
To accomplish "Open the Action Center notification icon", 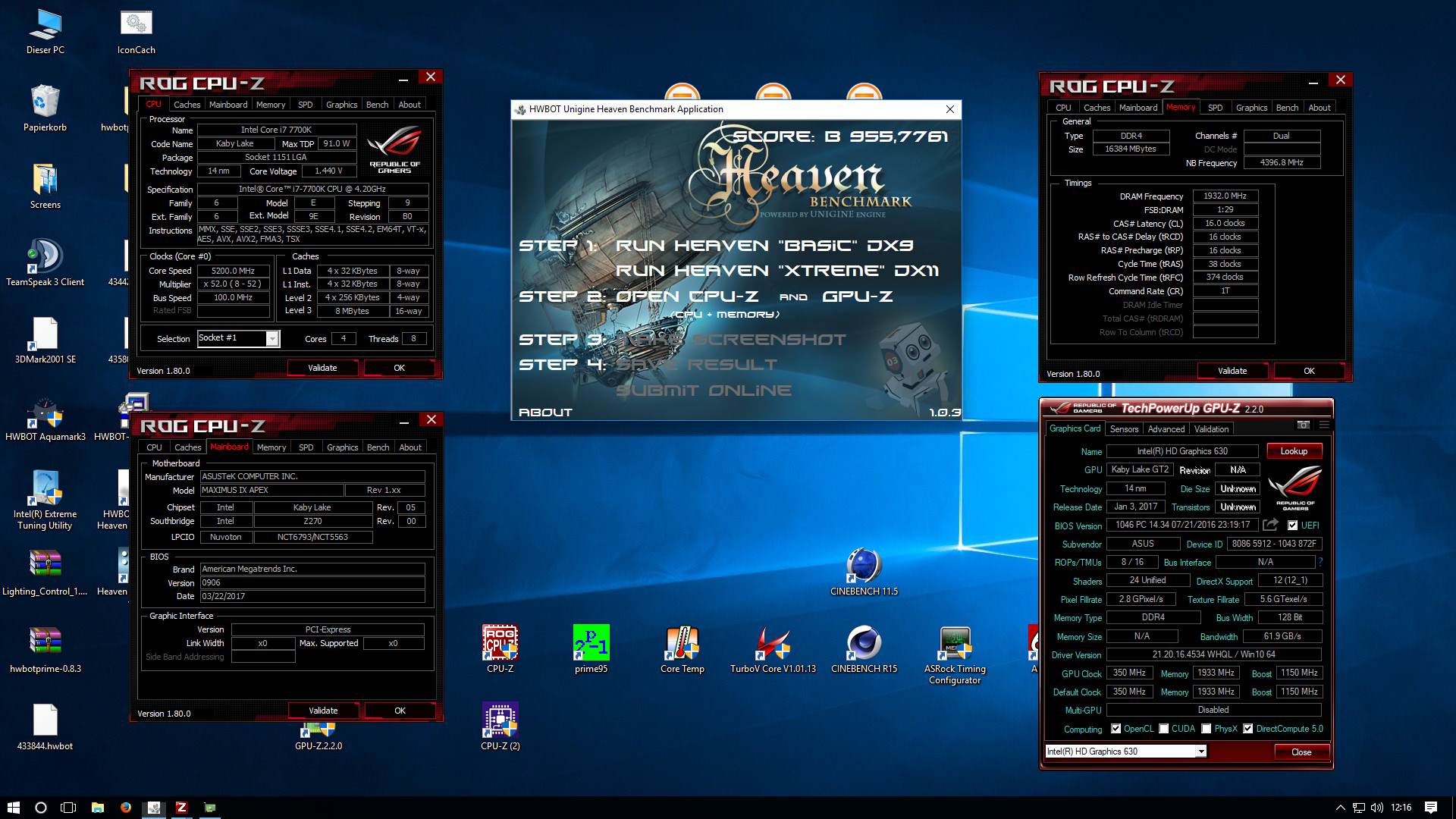I will click(x=1431, y=808).
